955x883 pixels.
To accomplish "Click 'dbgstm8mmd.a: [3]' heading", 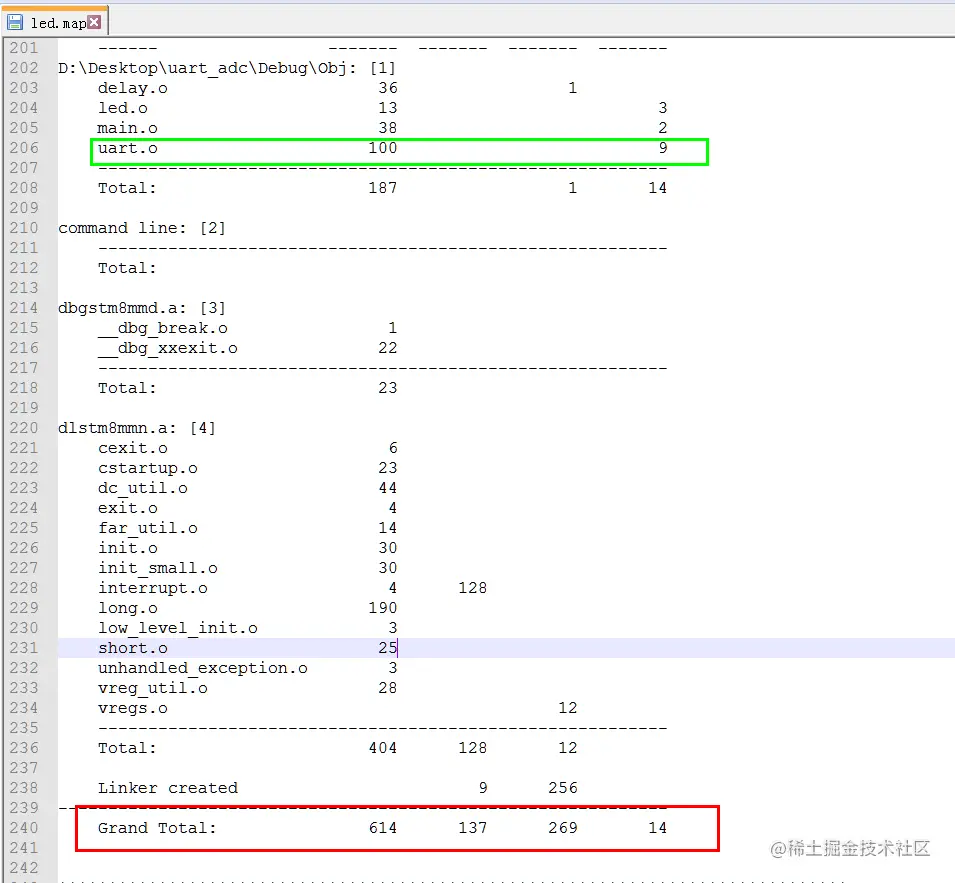I will pos(142,308).
